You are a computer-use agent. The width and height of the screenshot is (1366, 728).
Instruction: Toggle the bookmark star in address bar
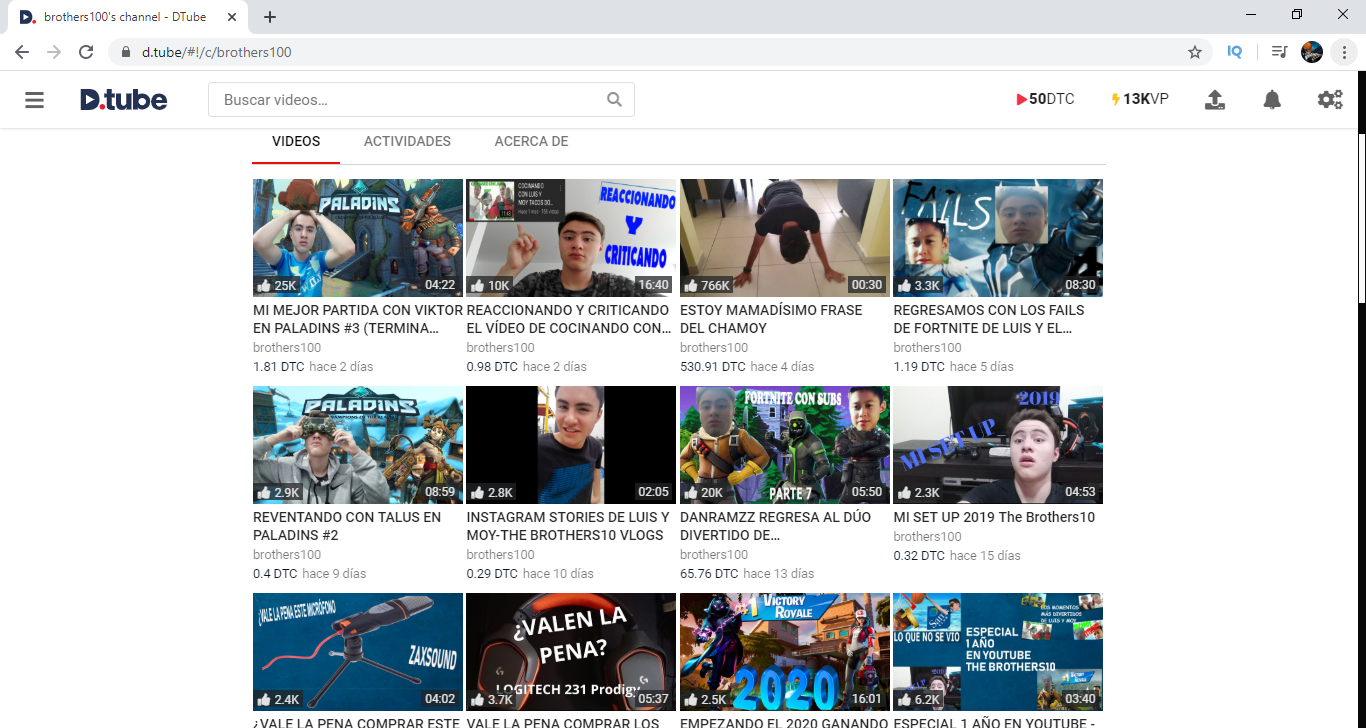coord(1195,51)
